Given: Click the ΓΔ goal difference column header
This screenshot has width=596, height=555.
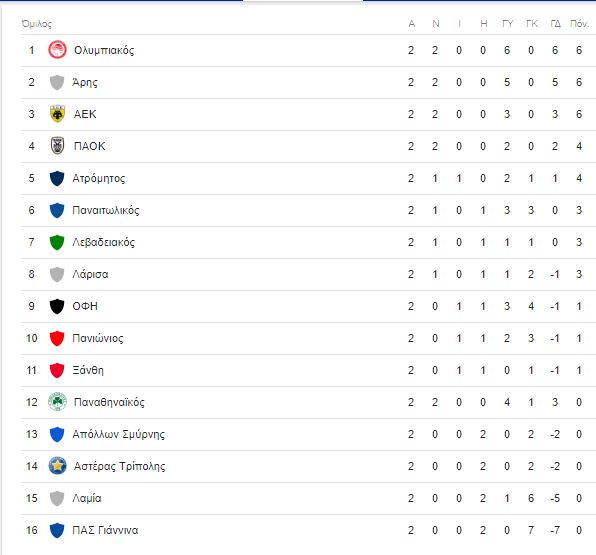Looking at the screenshot, I should tap(555, 24).
